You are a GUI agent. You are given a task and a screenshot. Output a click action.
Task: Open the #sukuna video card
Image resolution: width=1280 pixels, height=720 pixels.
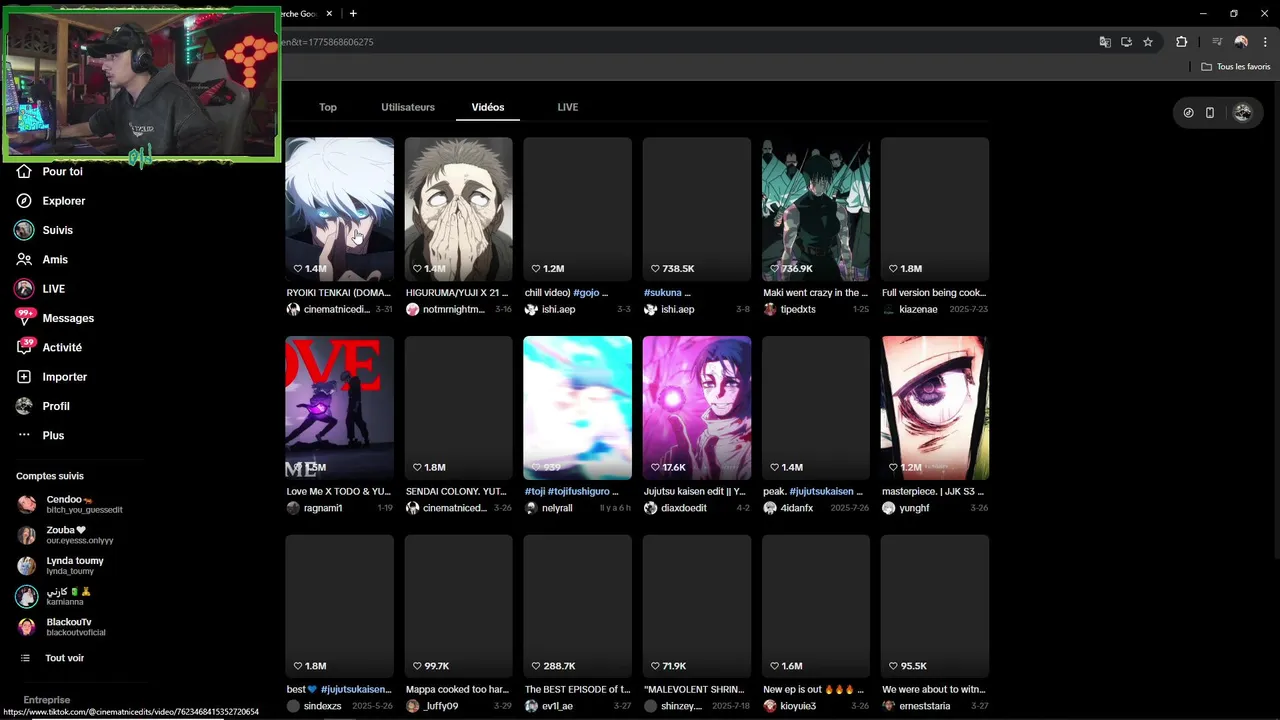[697, 209]
